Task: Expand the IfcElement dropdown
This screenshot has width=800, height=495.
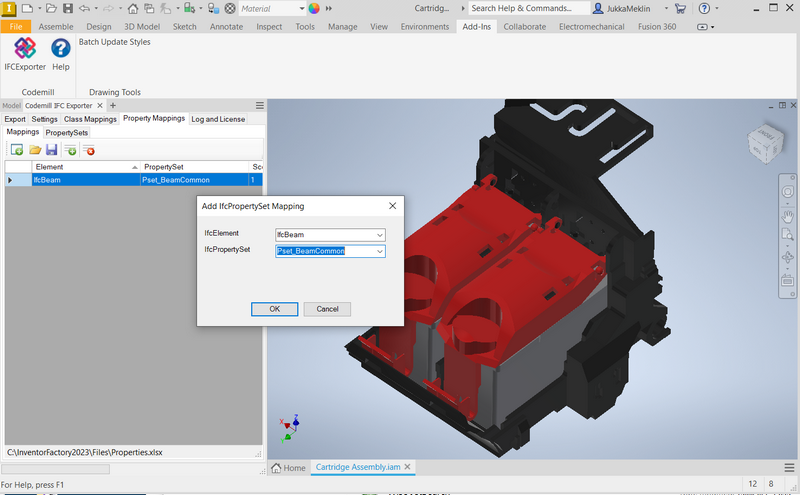Action: [x=379, y=235]
